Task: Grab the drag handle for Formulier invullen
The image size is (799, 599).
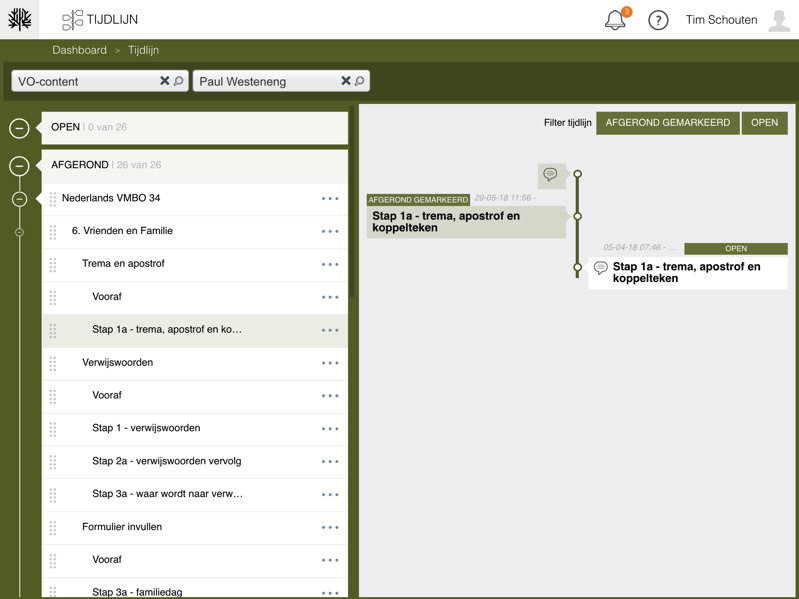Action: (x=53, y=527)
